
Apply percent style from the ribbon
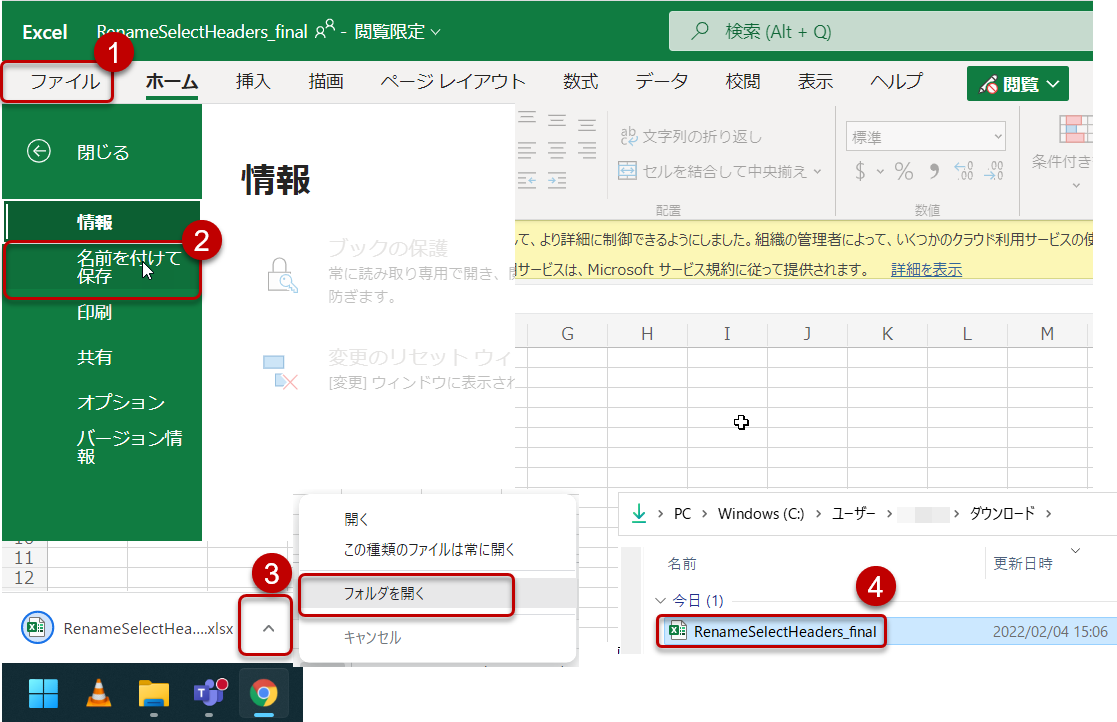[x=903, y=170]
